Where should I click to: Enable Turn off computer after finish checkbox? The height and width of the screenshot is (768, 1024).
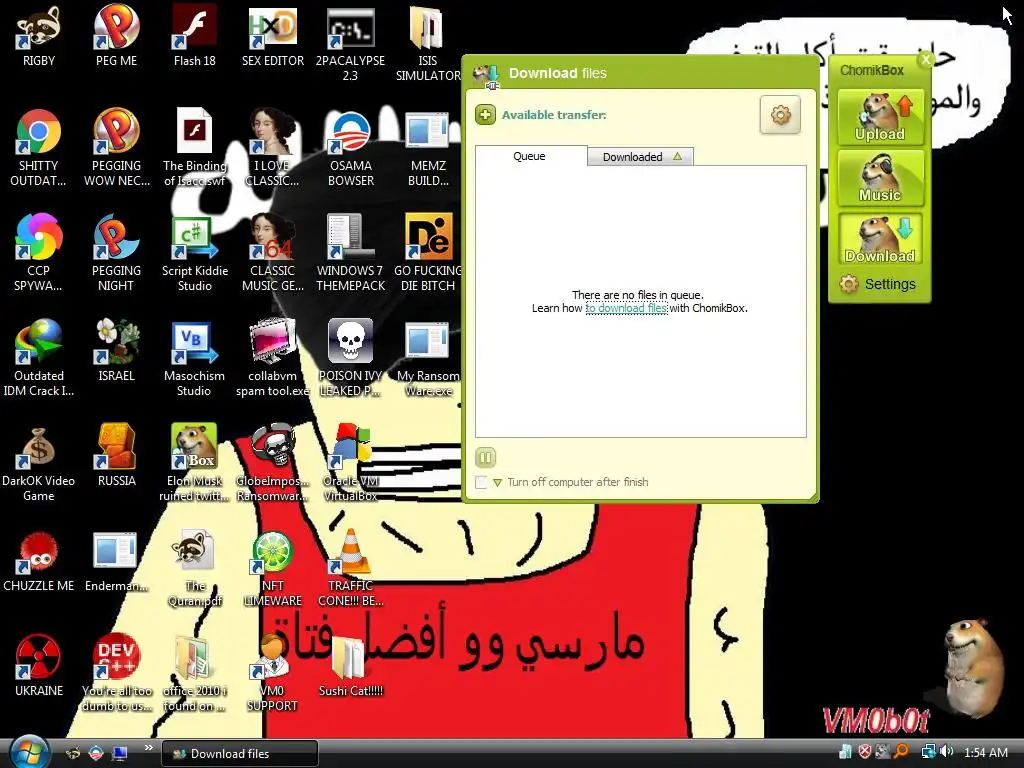481,482
